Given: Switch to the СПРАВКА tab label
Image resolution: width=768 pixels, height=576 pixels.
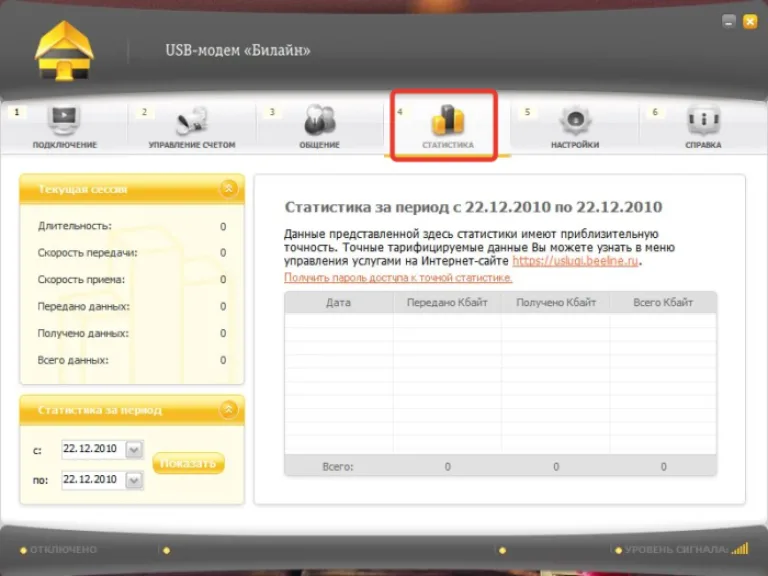Looking at the screenshot, I should click(x=703, y=145).
